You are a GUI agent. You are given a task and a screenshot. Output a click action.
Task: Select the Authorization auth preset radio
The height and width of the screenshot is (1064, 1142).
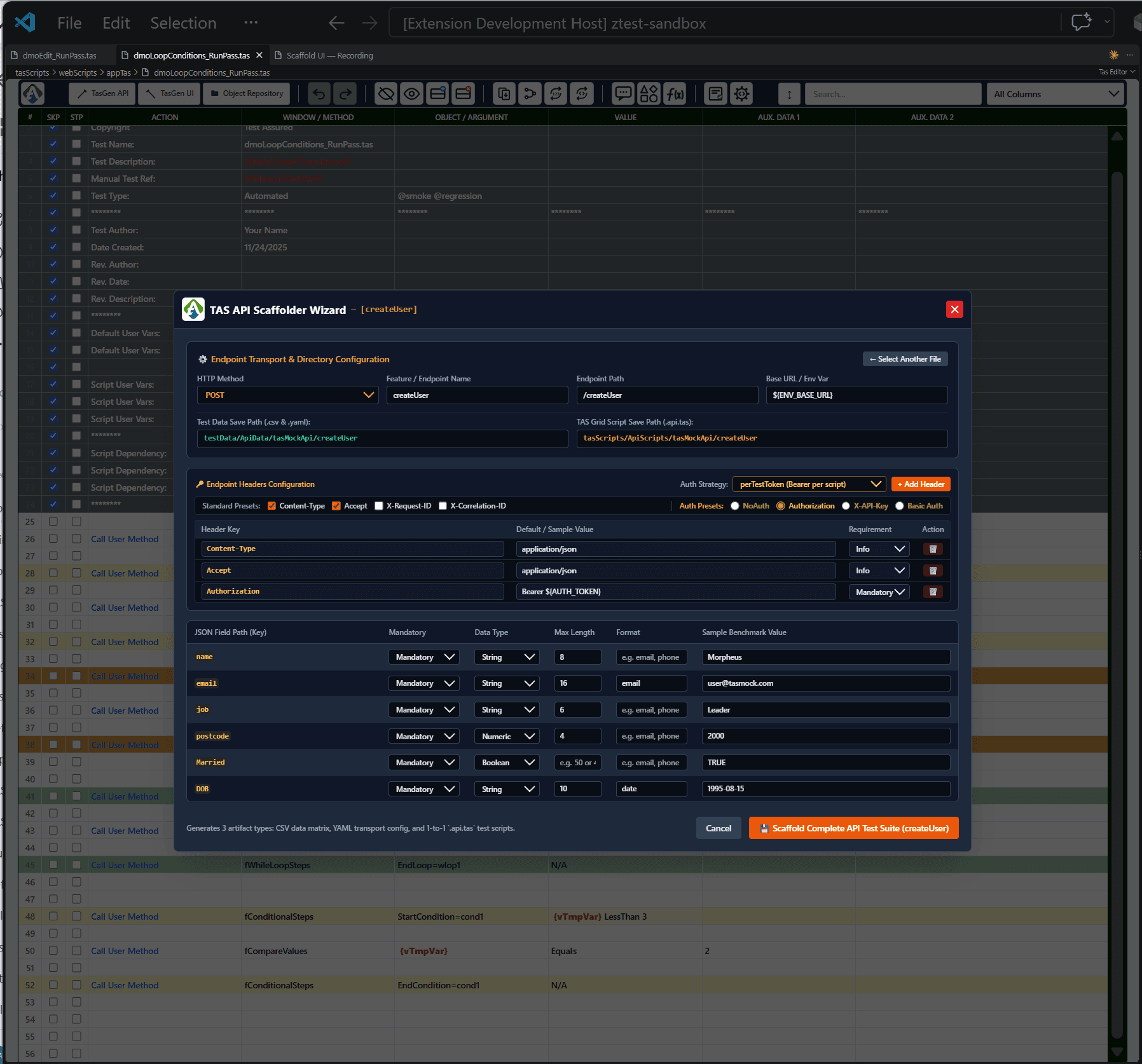click(780, 506)
